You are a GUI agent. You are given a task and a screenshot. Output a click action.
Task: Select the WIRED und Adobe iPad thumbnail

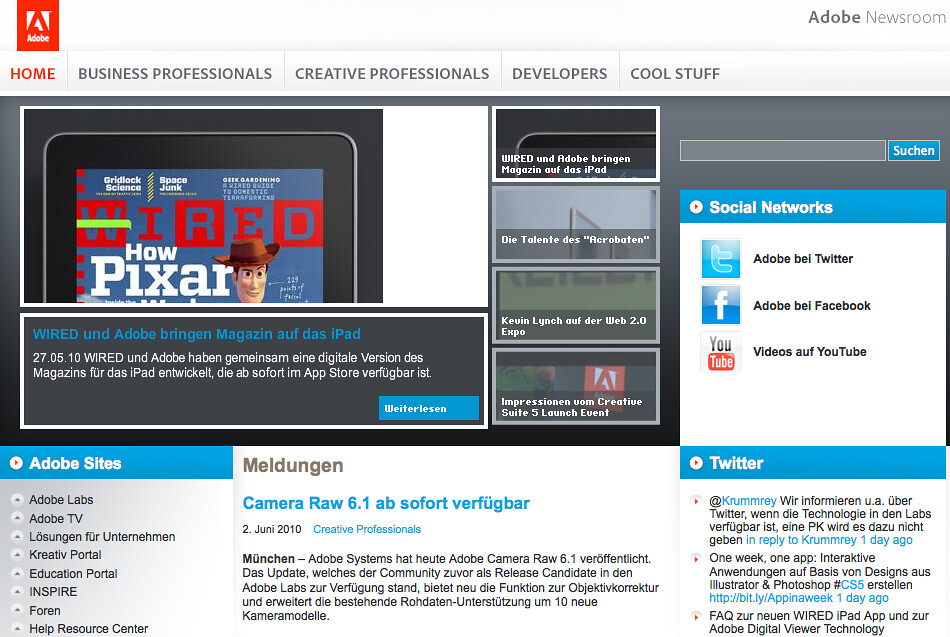576,144
